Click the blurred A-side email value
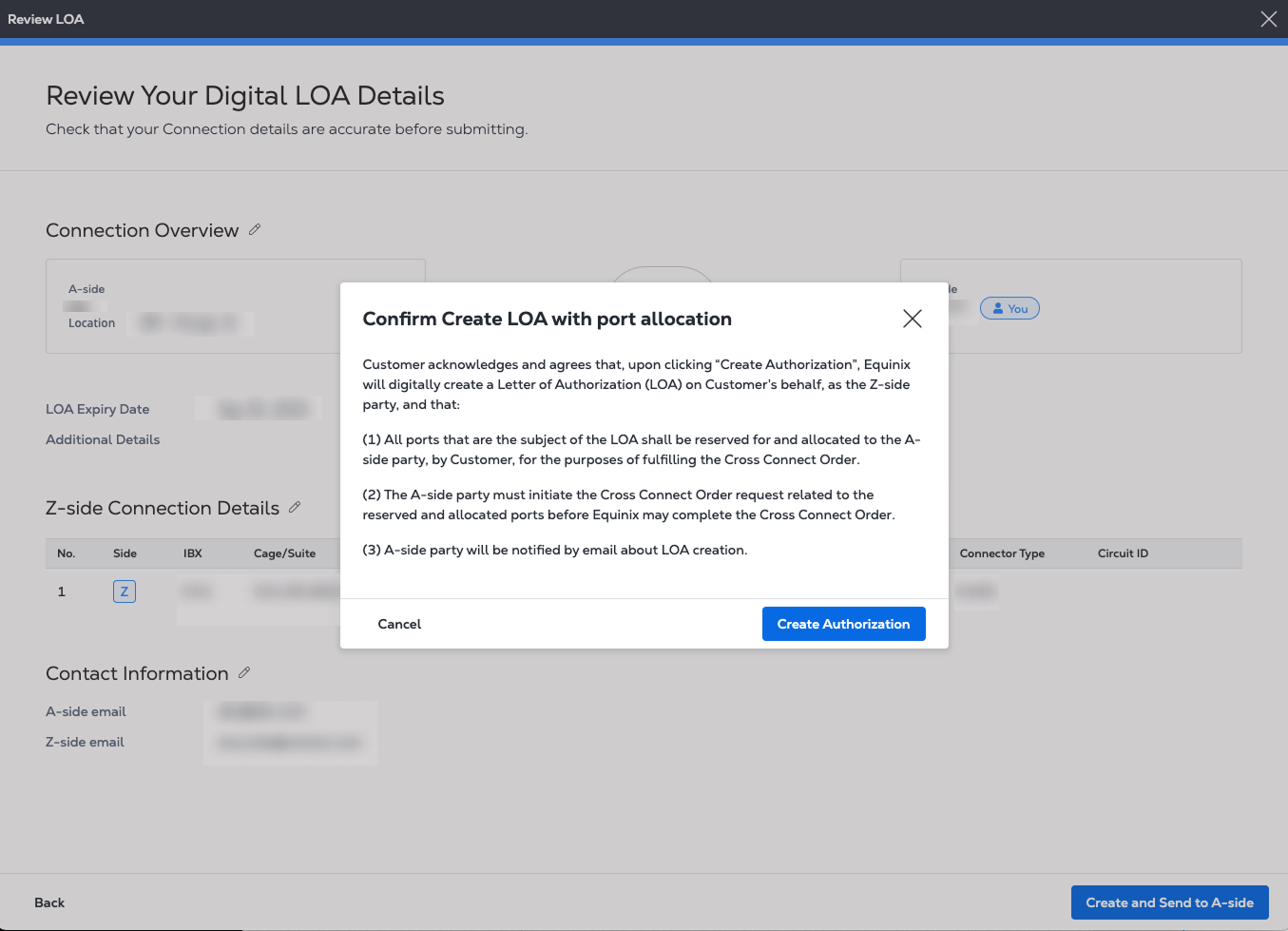 (261, 711)
